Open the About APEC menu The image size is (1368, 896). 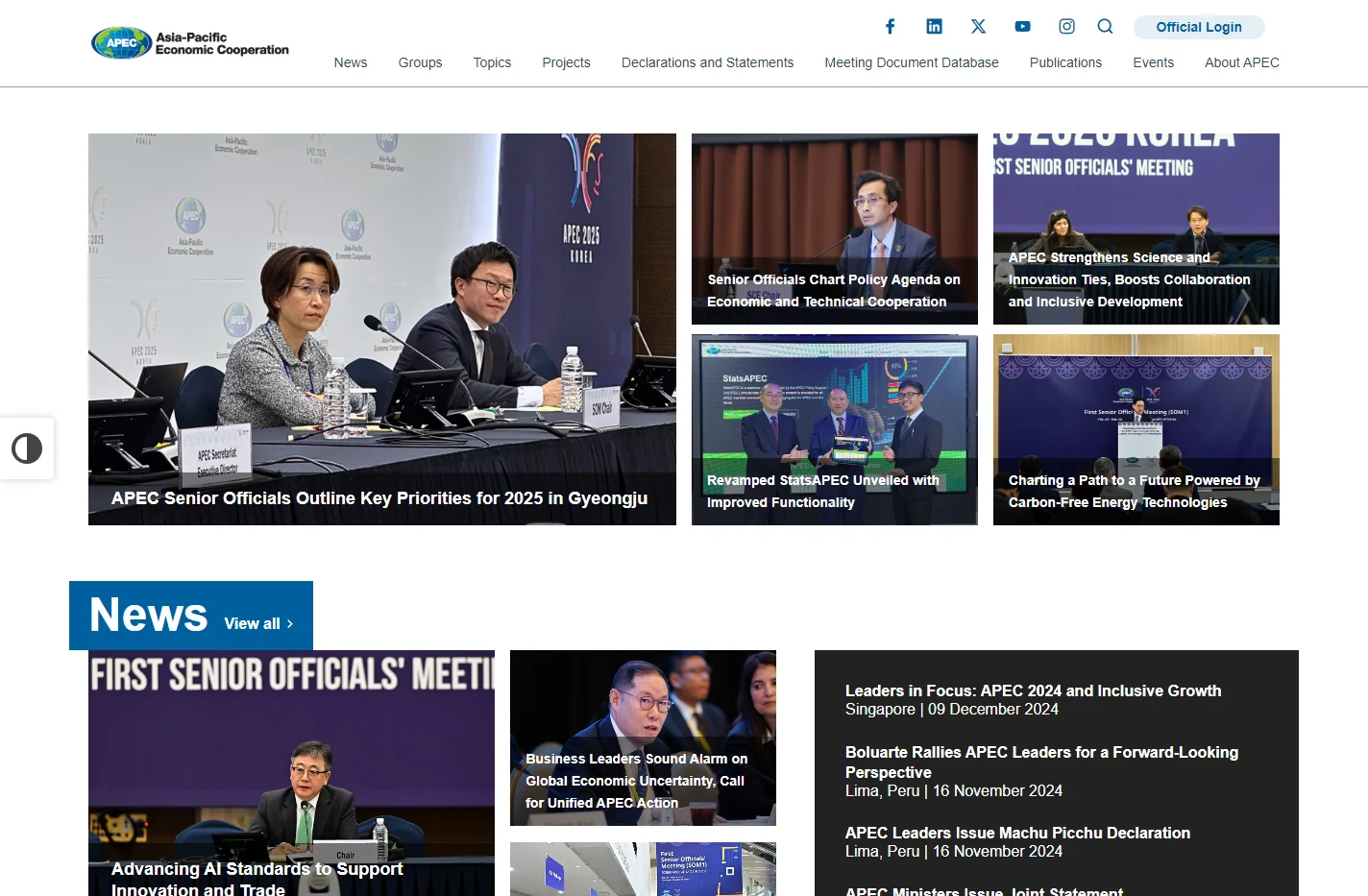pyautogui.click(x=1242, y=62)
